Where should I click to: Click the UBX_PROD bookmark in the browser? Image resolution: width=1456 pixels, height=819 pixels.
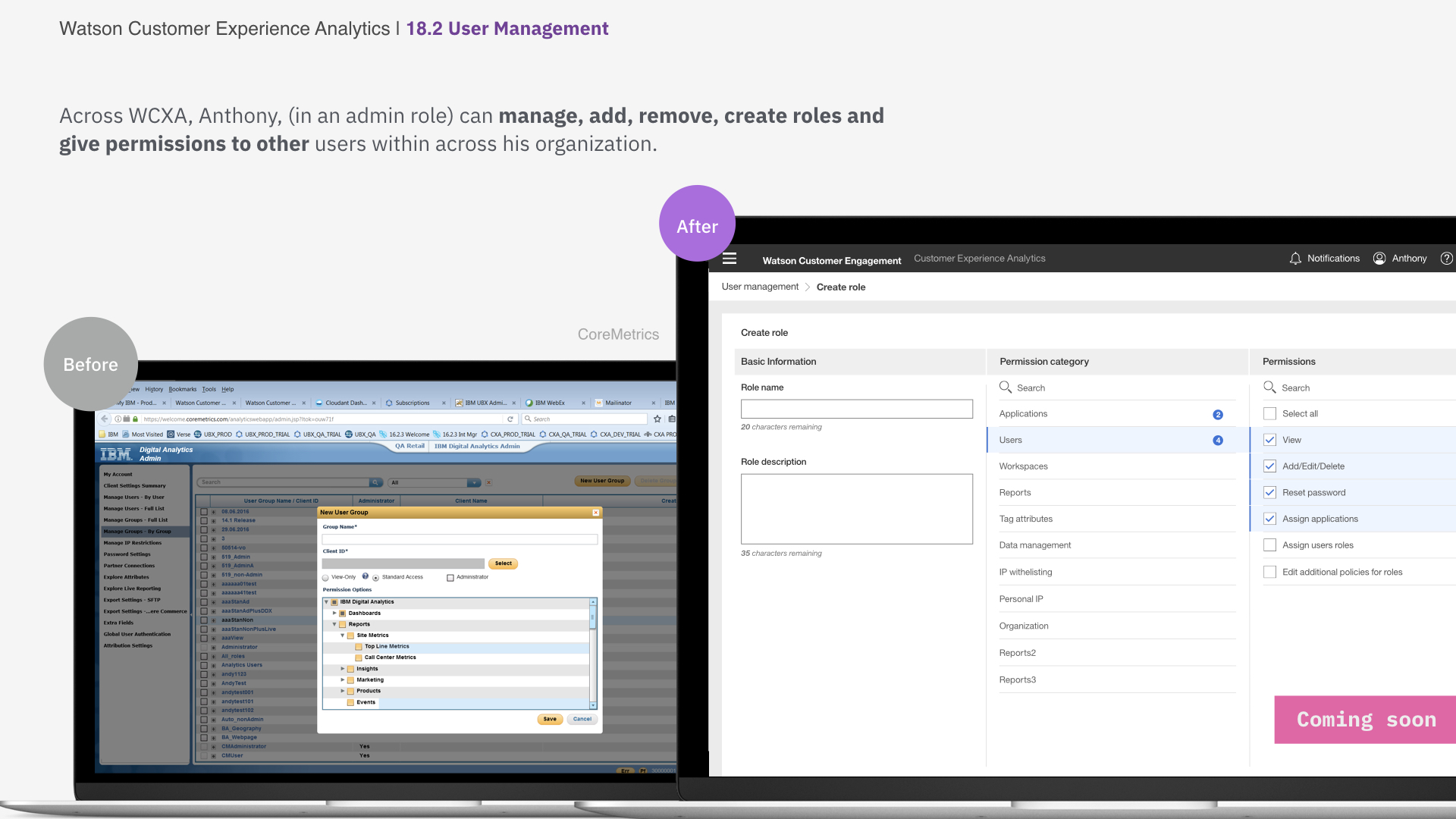[213, 435]
